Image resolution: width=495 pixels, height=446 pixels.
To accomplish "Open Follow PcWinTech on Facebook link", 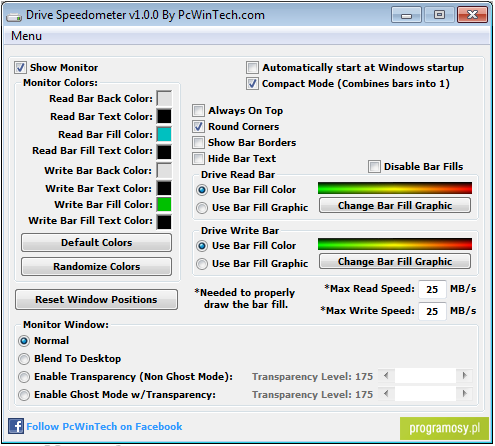I will tap(104, 426).
